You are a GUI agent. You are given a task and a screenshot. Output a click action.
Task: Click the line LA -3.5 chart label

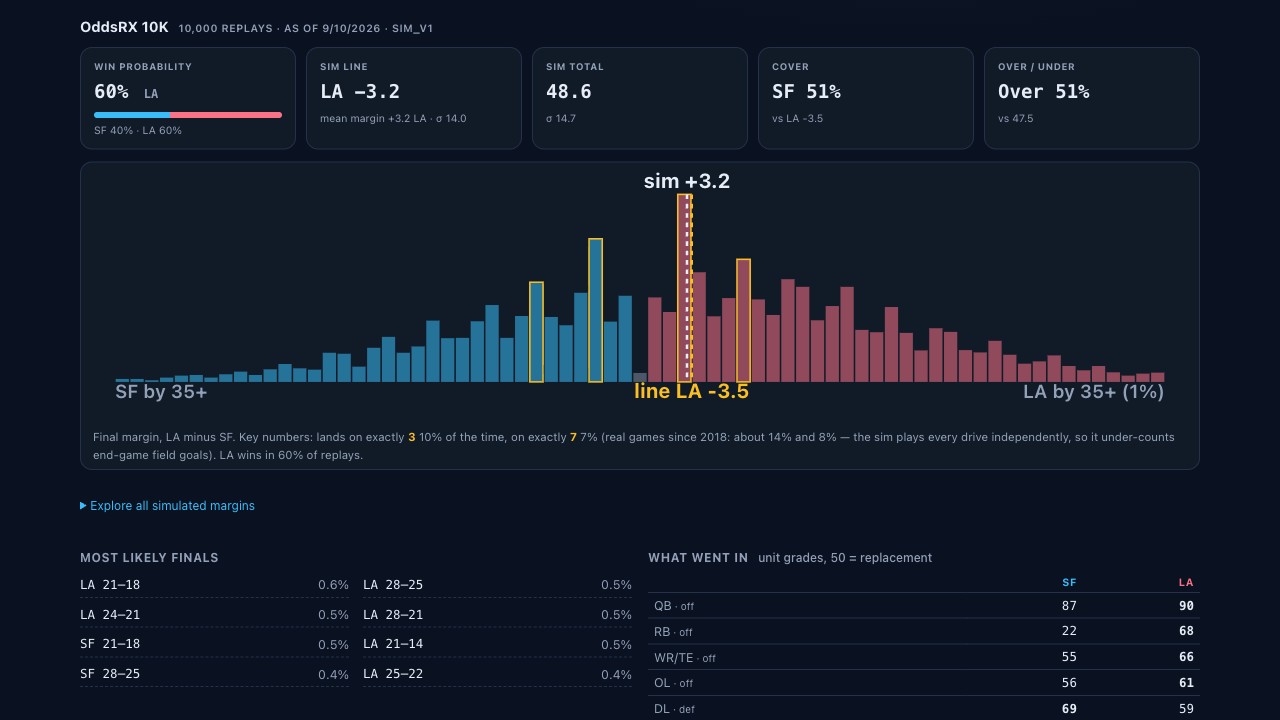(x=691, y=392)
